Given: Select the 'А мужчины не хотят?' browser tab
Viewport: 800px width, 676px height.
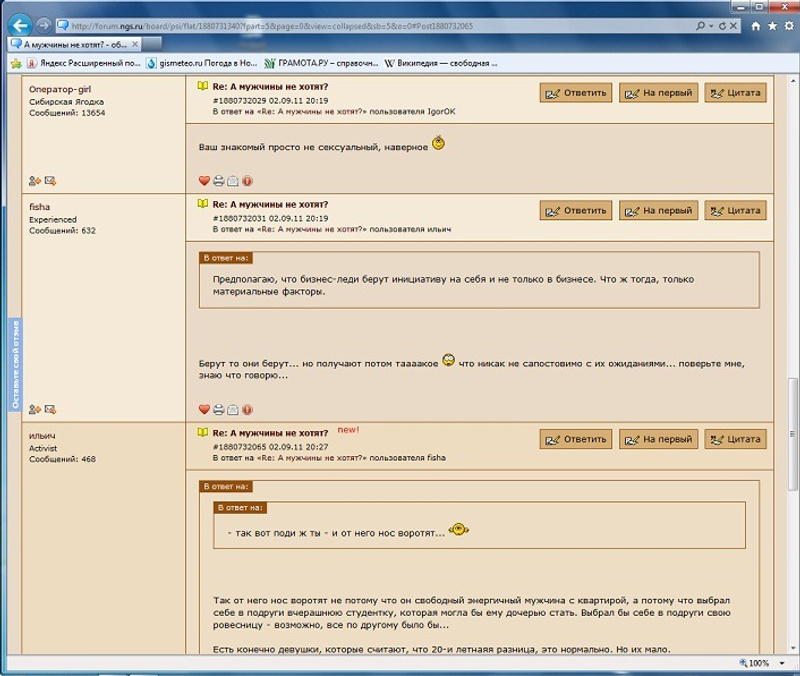Looking at the screenshot, I should tap(74, 45).
